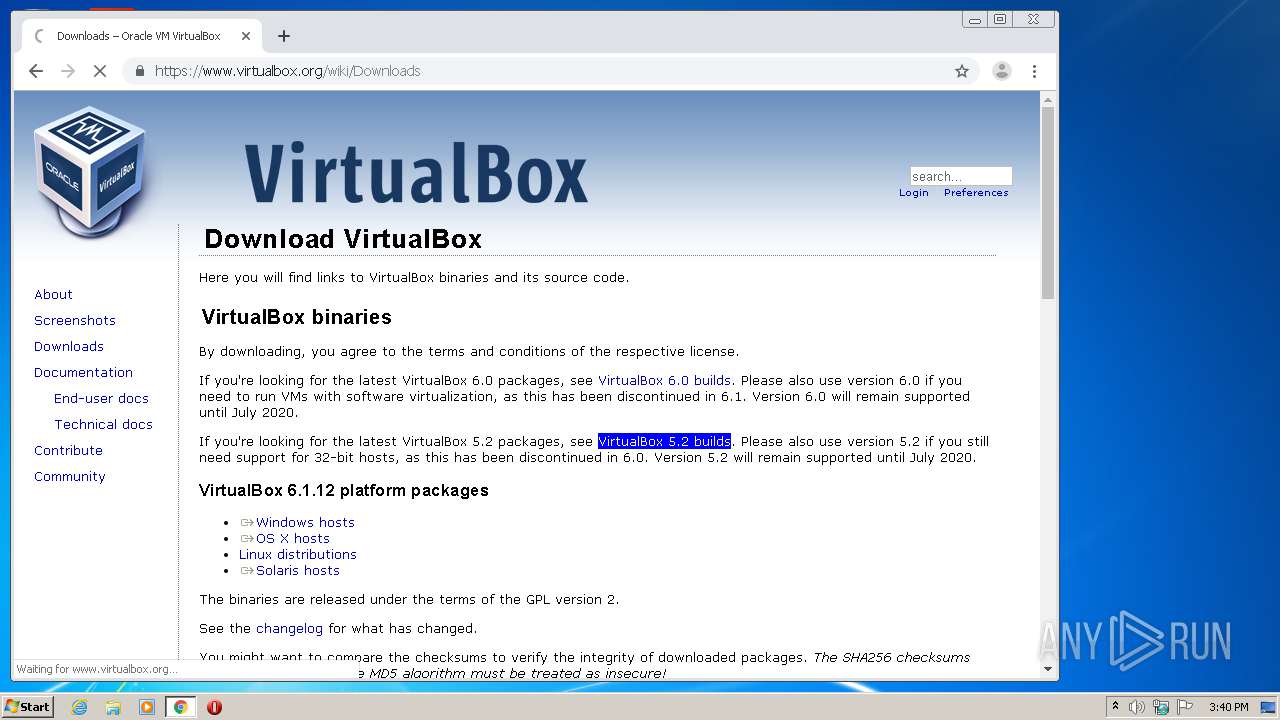Click the Preferences link

pyautogui.click(x=976, y=193)
